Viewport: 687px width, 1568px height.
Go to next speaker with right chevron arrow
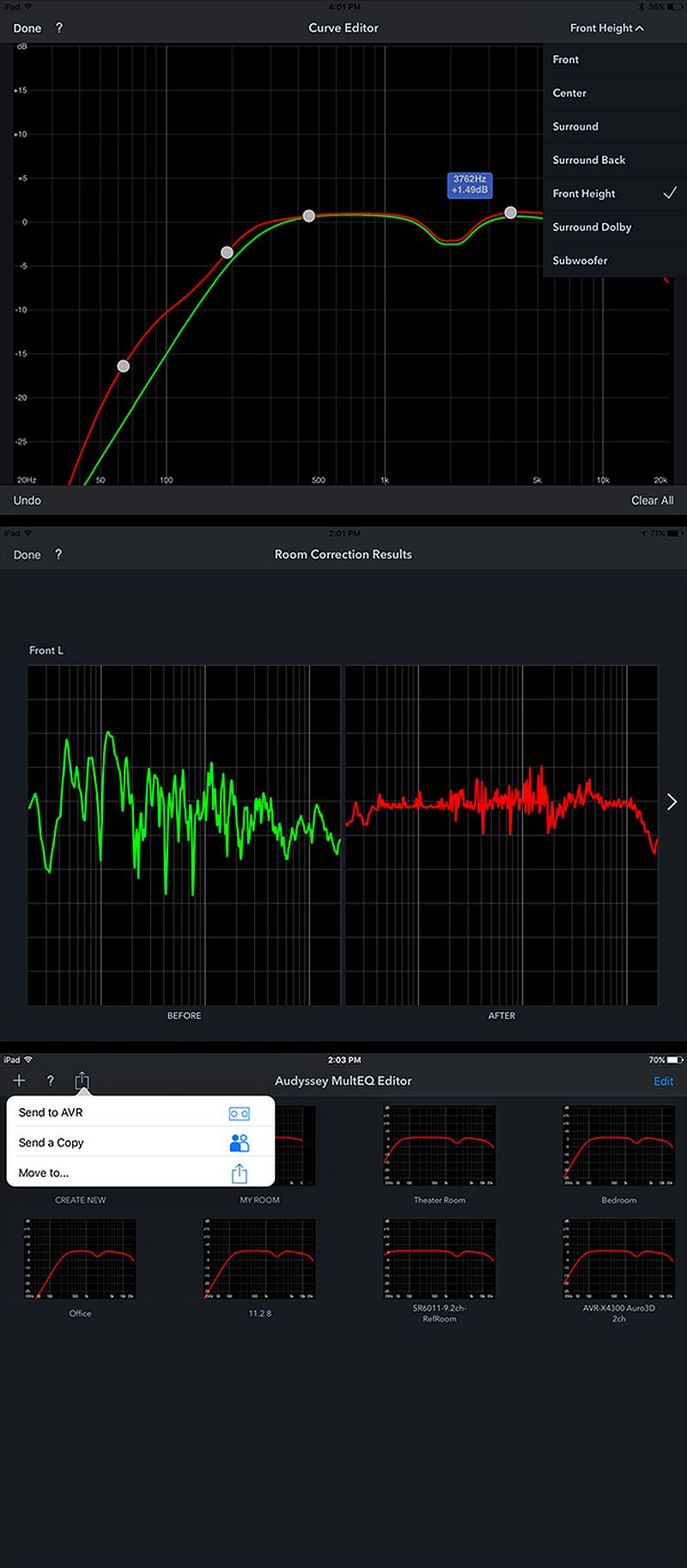pos(672,802)
